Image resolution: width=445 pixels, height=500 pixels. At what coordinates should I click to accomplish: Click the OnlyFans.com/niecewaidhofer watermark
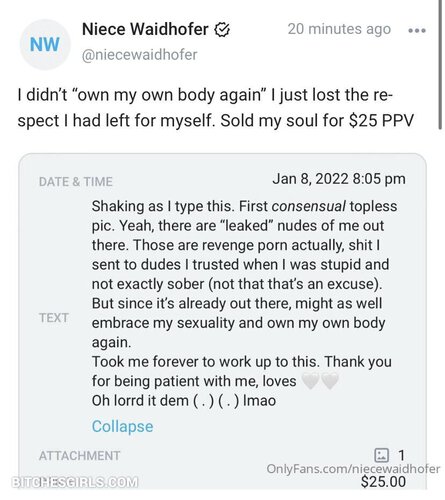click(x=353, y=469)
